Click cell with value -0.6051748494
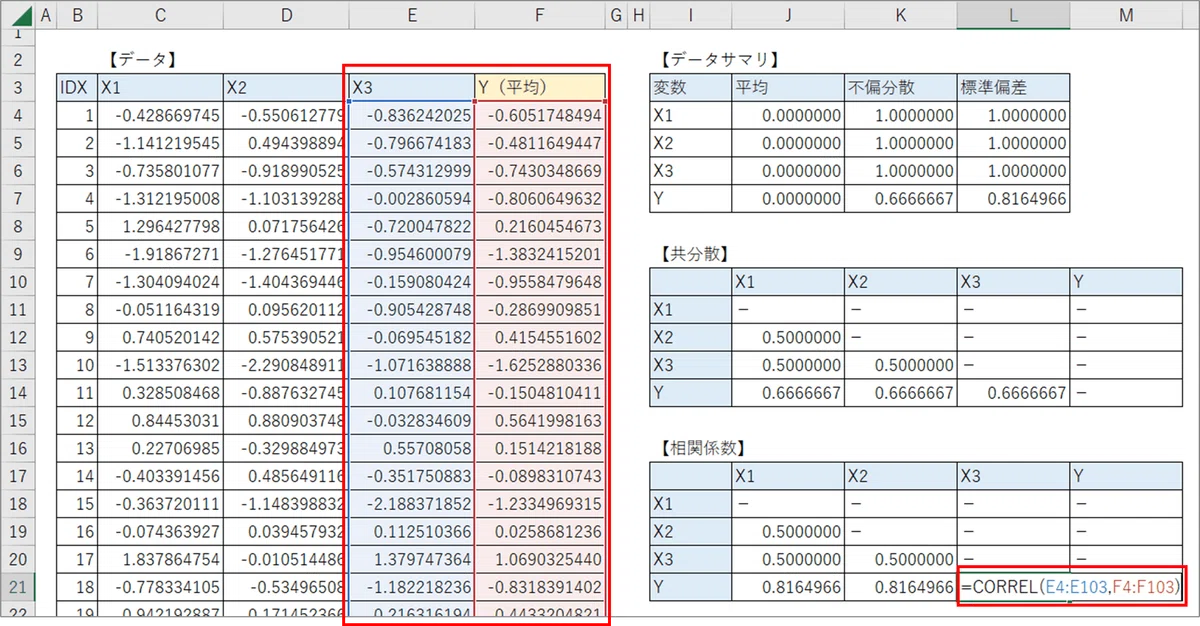Viewport: 1200px width, 626px height. click(540, 116)
